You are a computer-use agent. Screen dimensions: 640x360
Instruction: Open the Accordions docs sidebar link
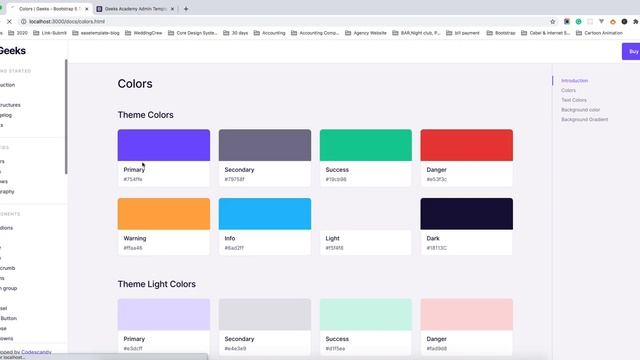(x=6, y=228)
